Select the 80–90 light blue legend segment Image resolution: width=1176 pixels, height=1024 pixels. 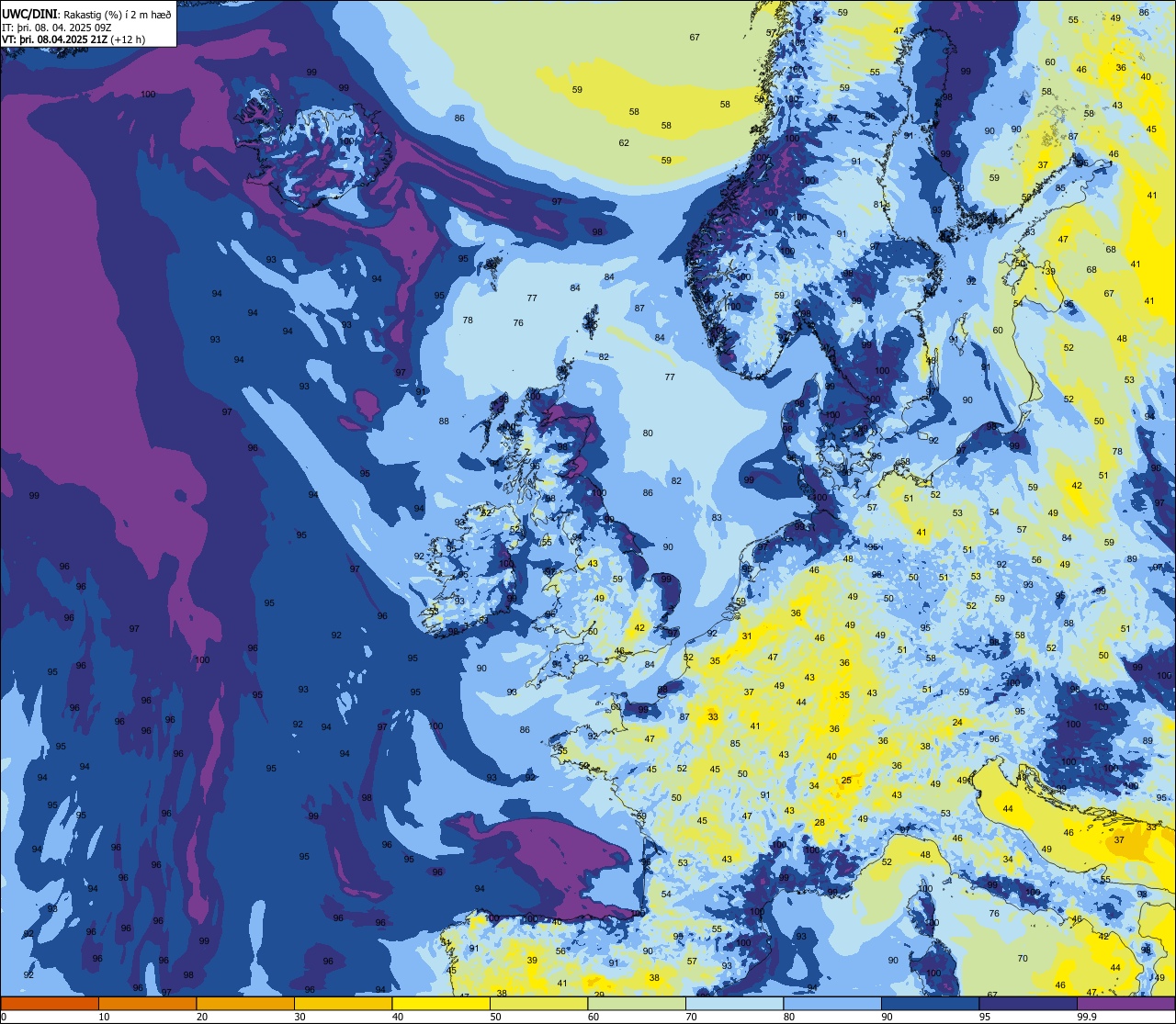pyautogui.click(x=832, y=1003)
